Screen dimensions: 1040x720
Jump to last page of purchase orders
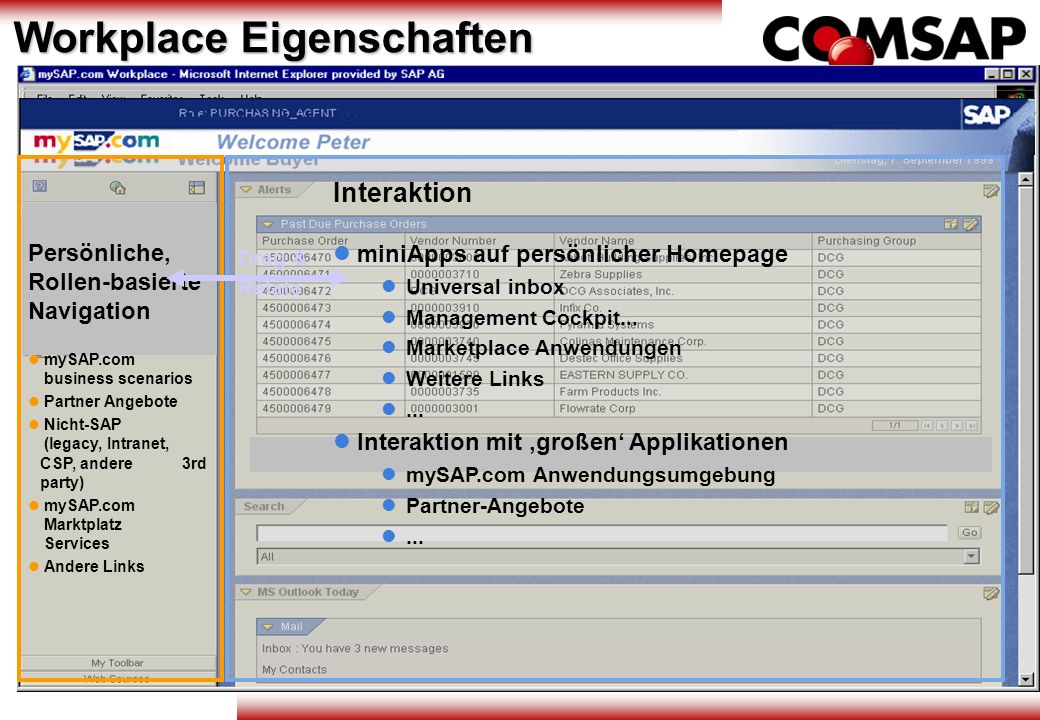tap(972, 426)
